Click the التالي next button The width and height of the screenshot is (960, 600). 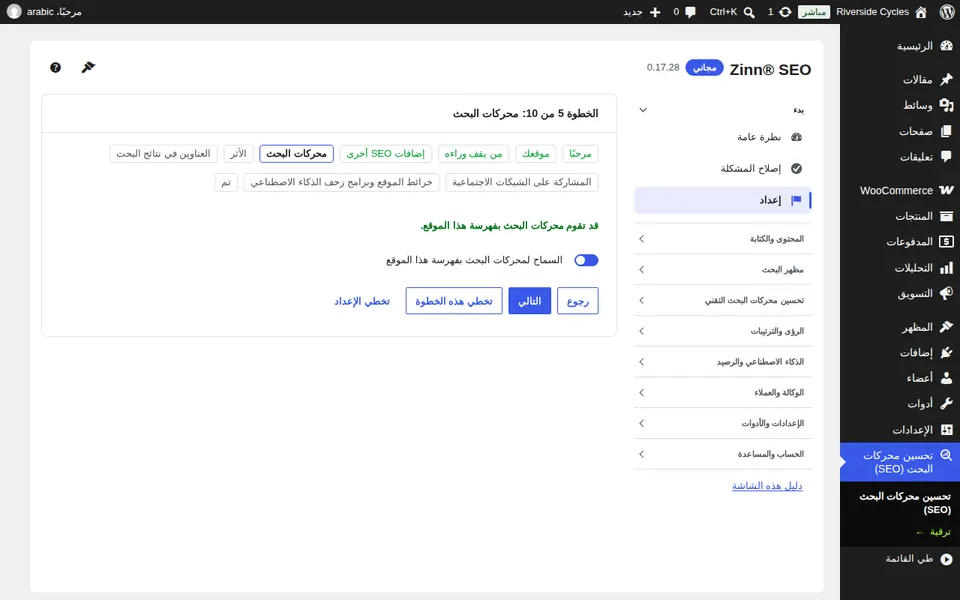point(530,301)
